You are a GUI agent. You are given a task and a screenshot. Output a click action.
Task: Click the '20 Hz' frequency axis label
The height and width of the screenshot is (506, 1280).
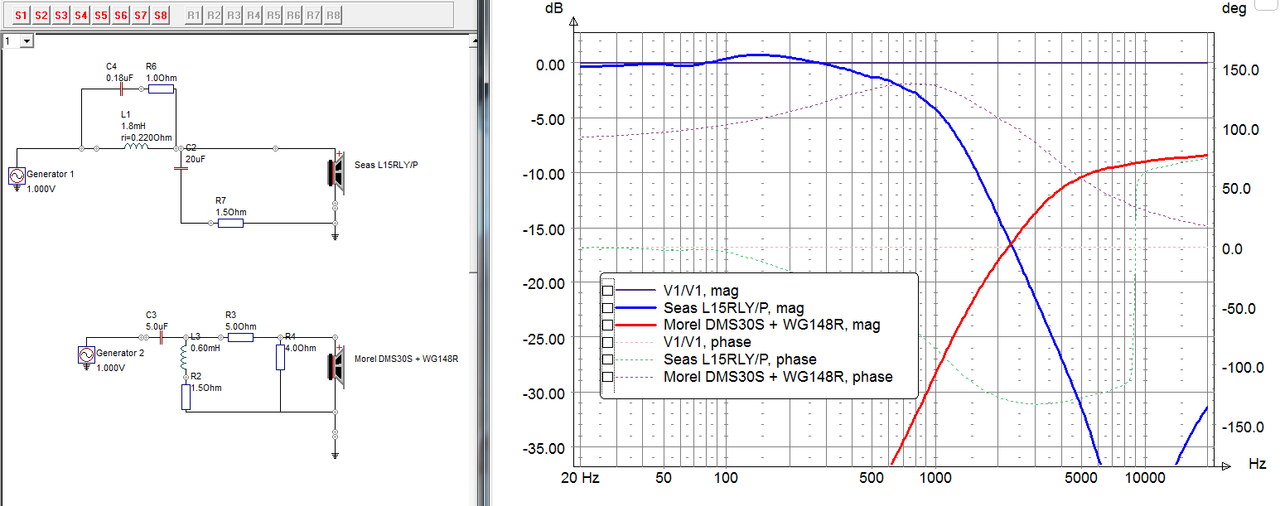[x=580, y=477]
